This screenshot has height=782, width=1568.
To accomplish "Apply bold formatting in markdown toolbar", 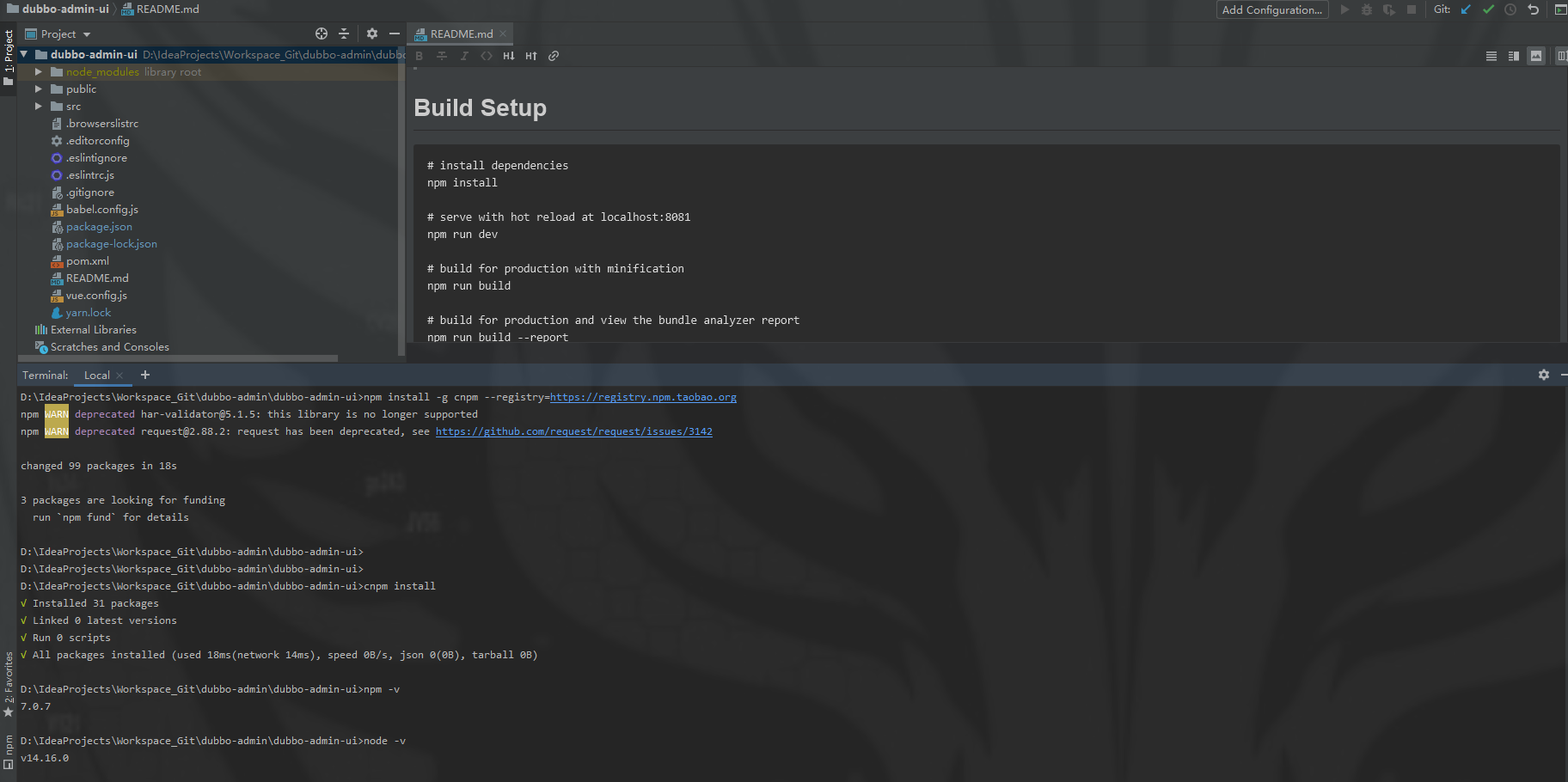I will coord(420,56).
